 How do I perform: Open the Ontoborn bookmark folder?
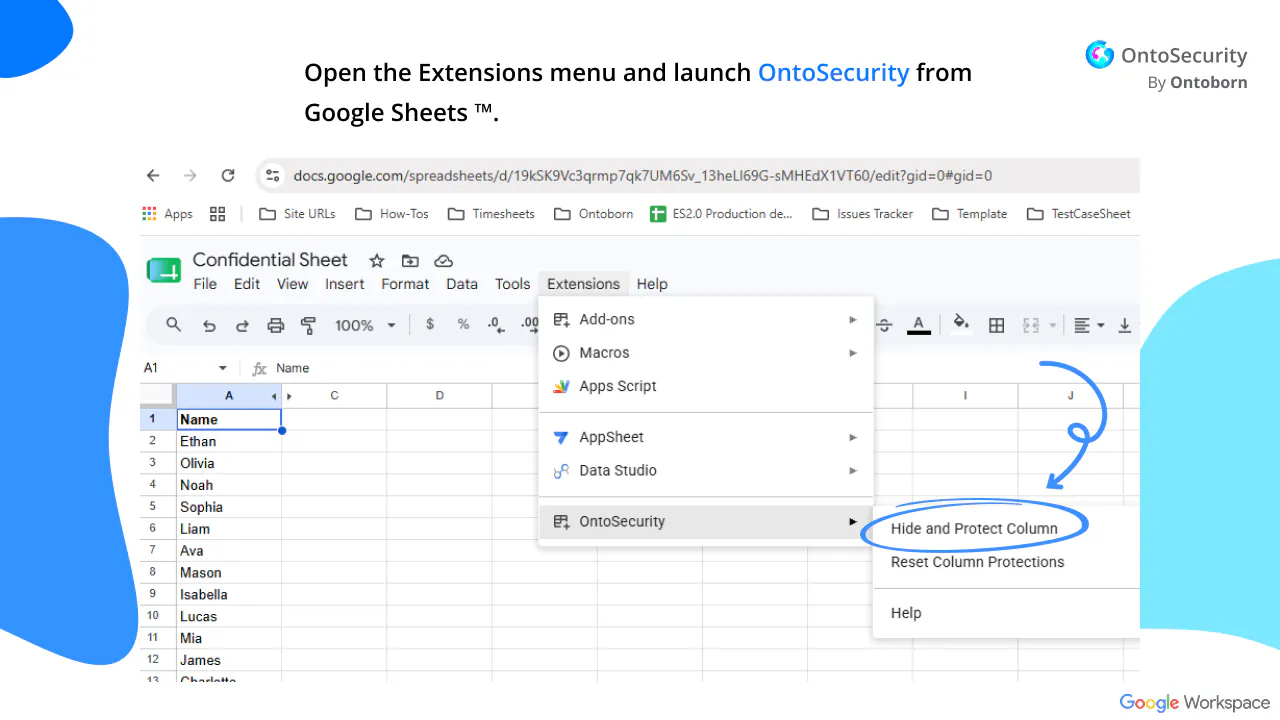(593, 214)
